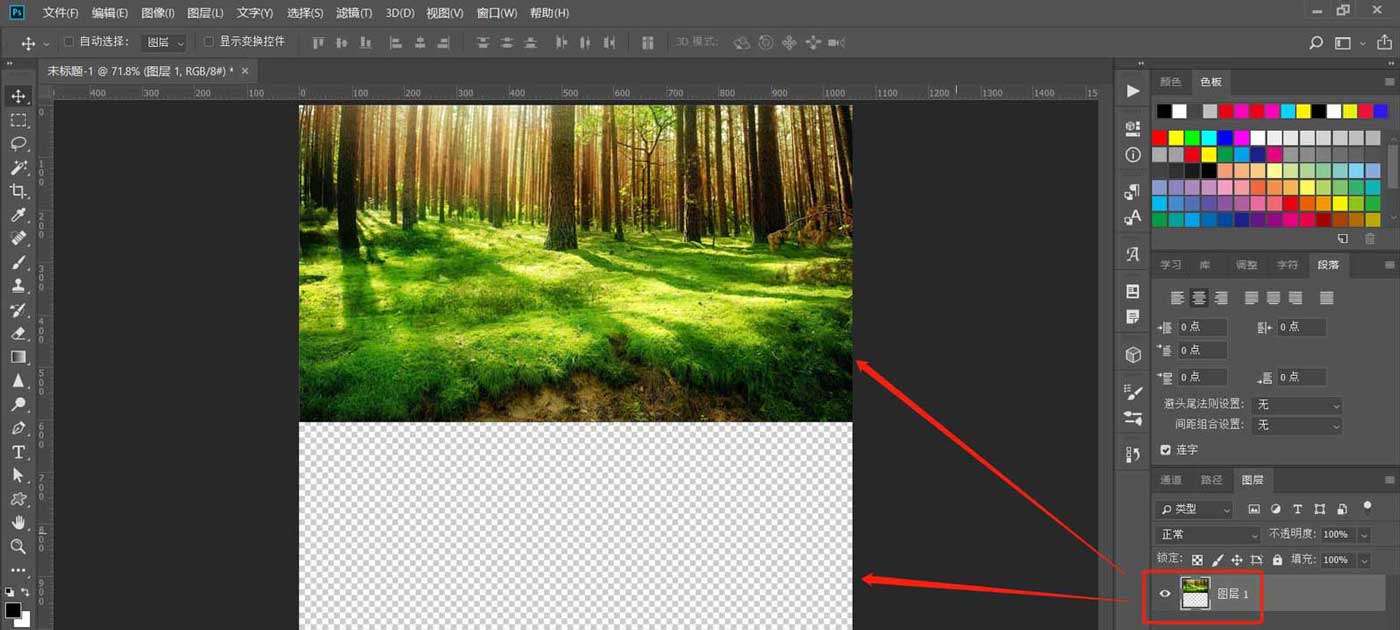This screenshot has width=1400, height=630.
Task: Open 窗口(W) menu
Action: [x=497, y=13]
